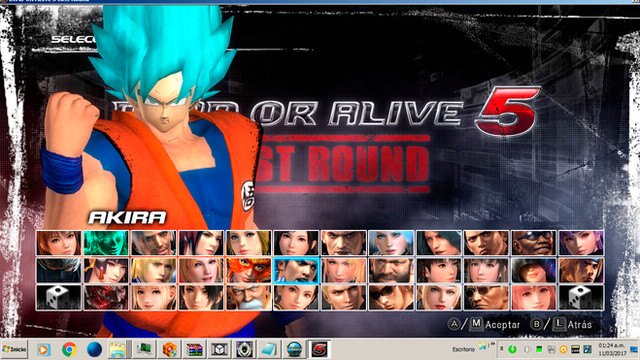Viewport: 640px width, 360px height.
Task: Select the highlighted Akira portrait in the roster
Action: click(296, 270)
